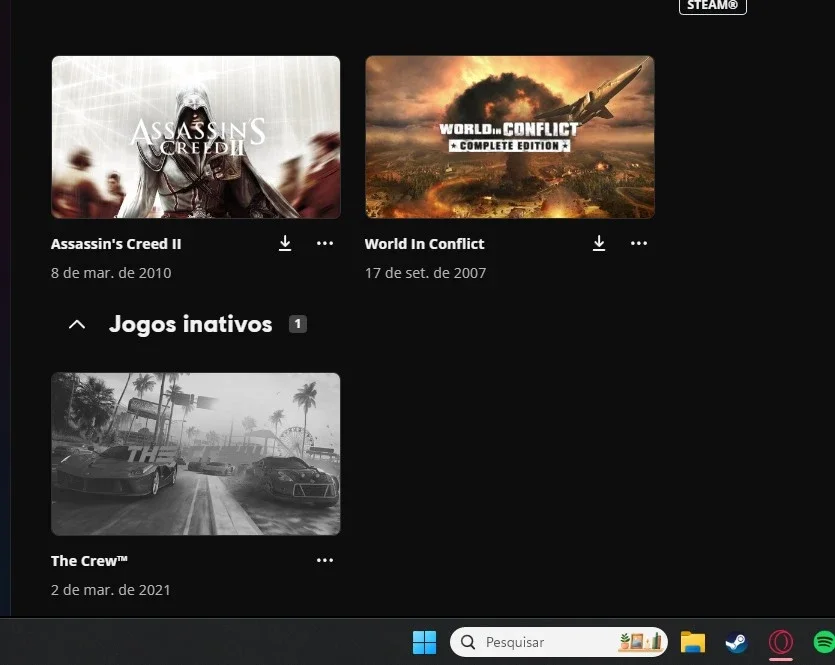835x665 pixels.
Task: Open The Crew more options menu
Action: [x=325, y=560]
